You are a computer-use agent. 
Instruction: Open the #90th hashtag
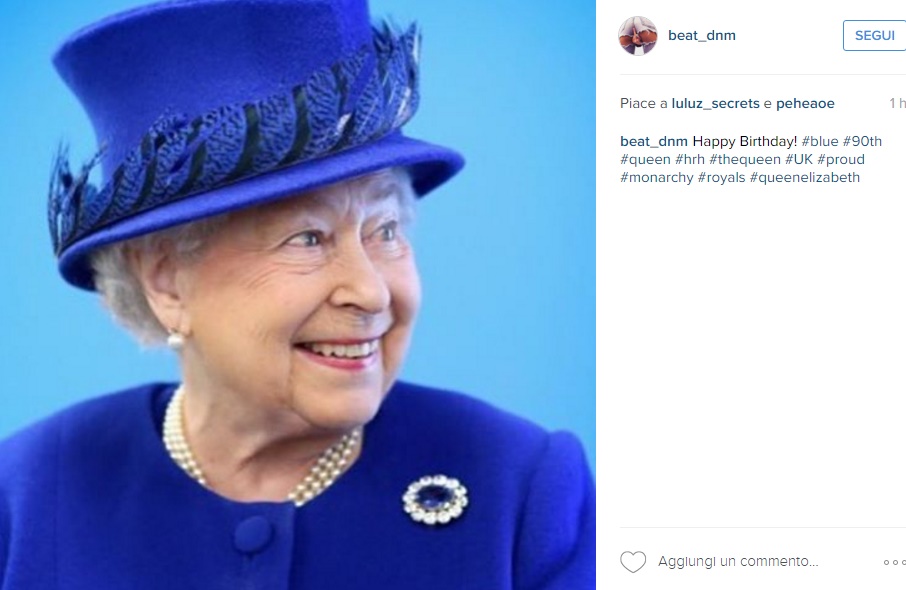click(x=862, y=142)
